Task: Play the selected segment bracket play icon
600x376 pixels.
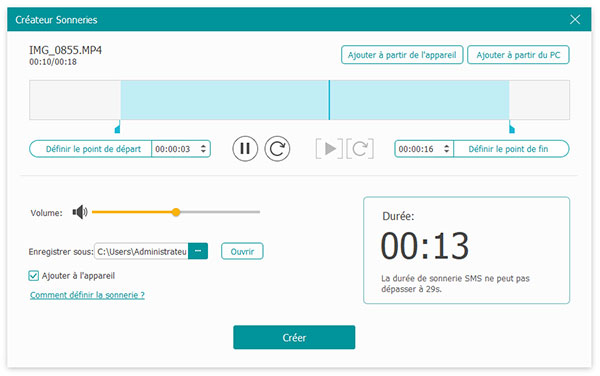Action: point(329,149)
